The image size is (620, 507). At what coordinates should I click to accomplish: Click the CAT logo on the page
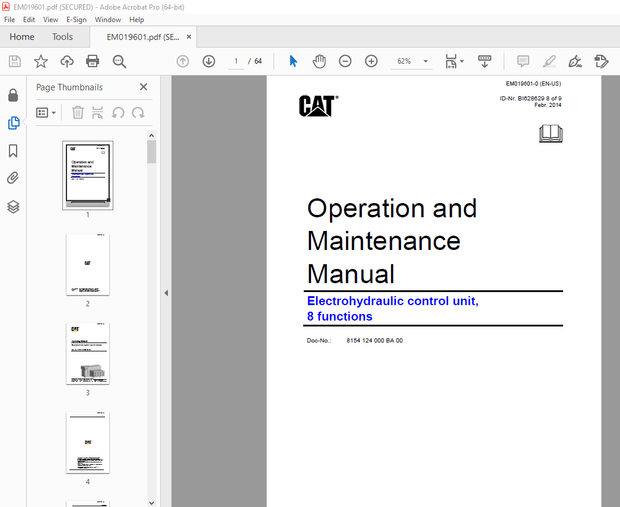tap(318, 106)
